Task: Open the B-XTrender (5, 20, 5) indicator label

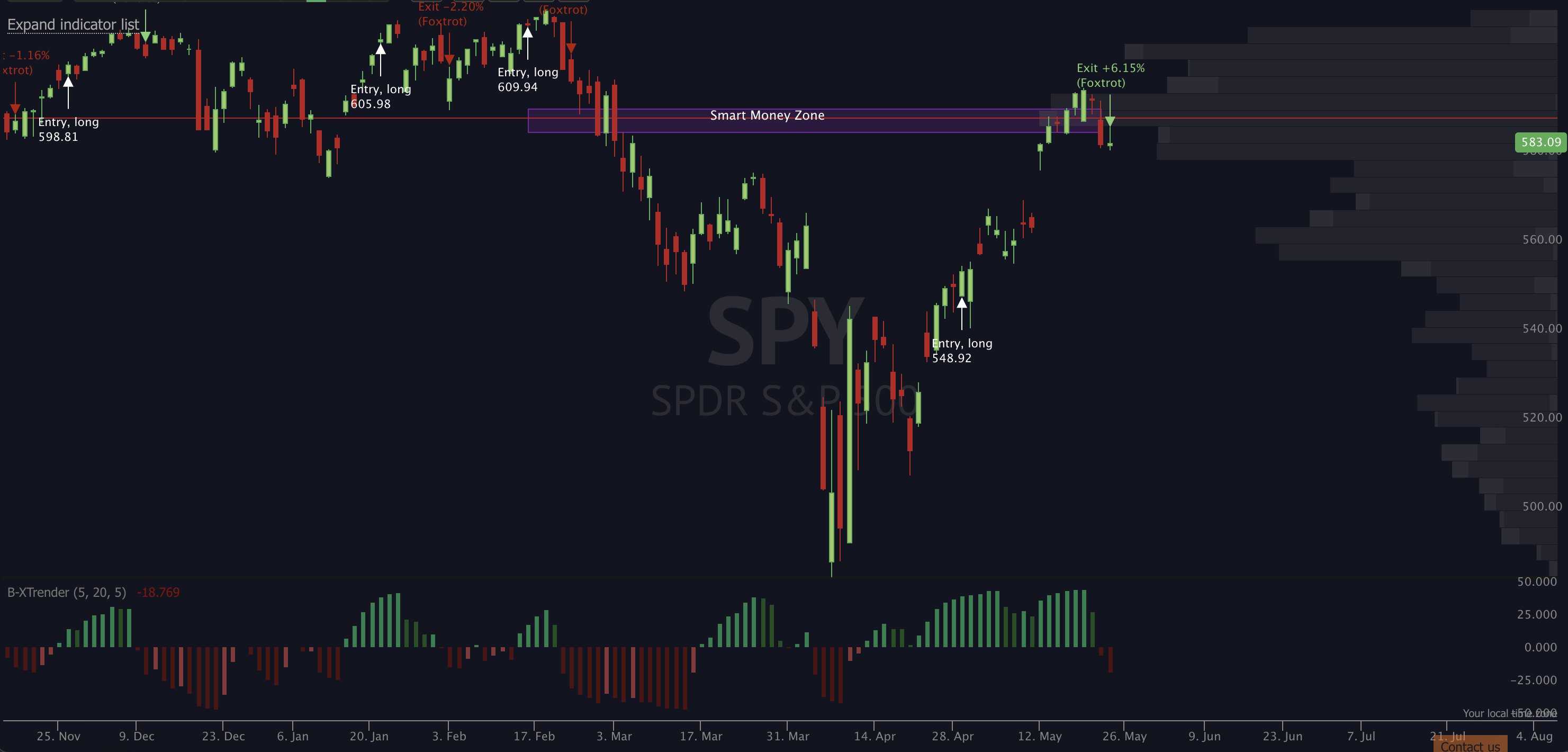Action: coord(66,593)
